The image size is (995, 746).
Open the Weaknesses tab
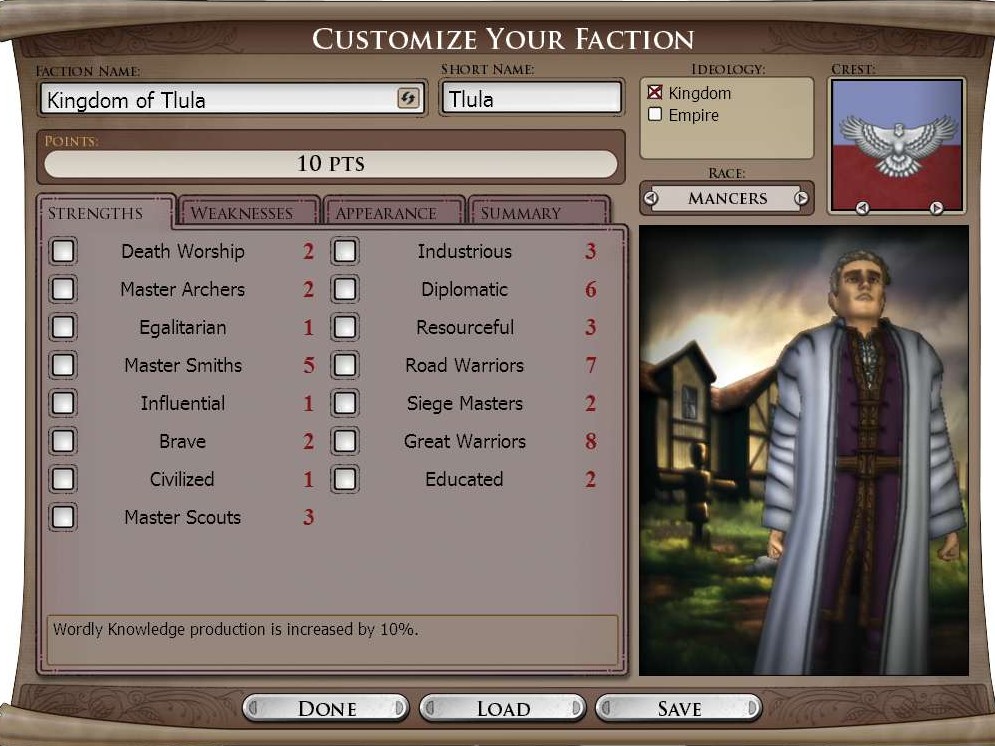coord(247,212)
